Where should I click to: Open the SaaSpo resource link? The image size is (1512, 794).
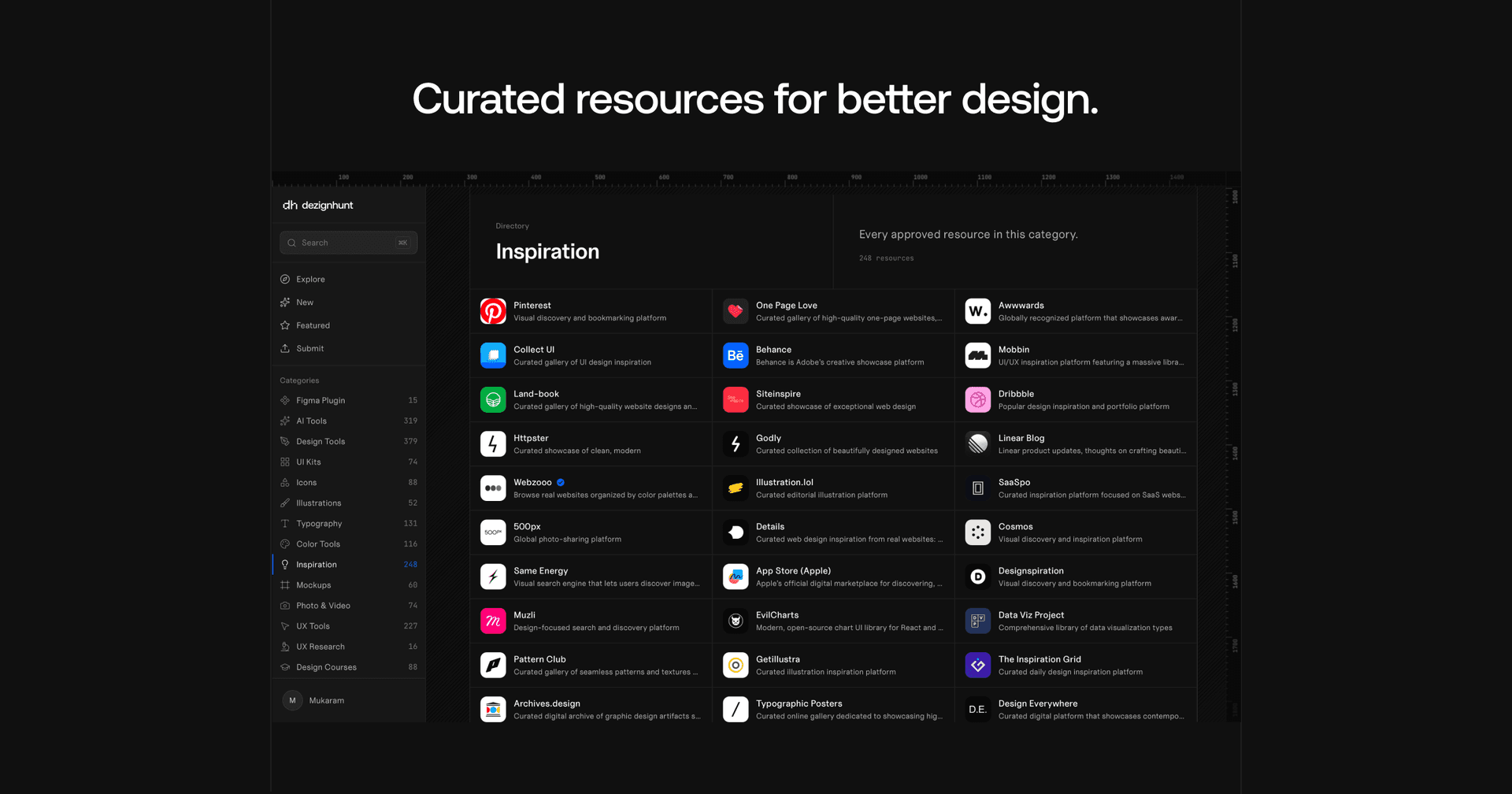click(x=1077, y=488)
